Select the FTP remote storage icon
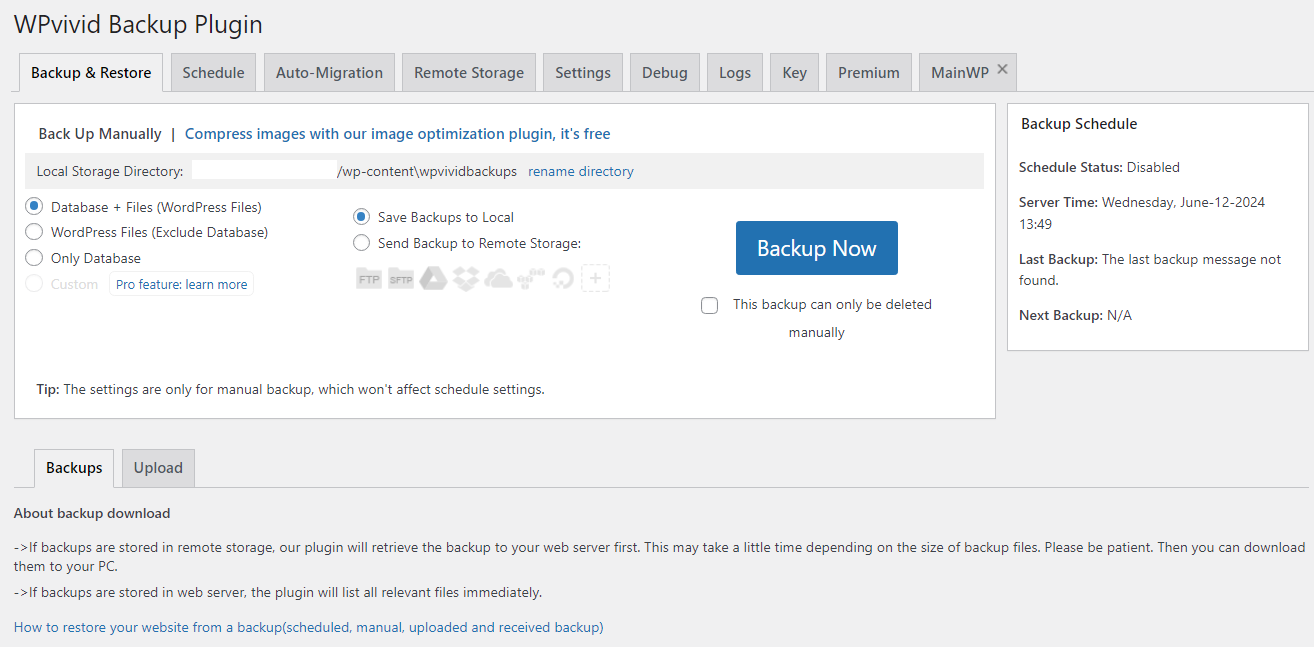The image size is (1314, 647). pyautogui.click(x=369, y=279)
